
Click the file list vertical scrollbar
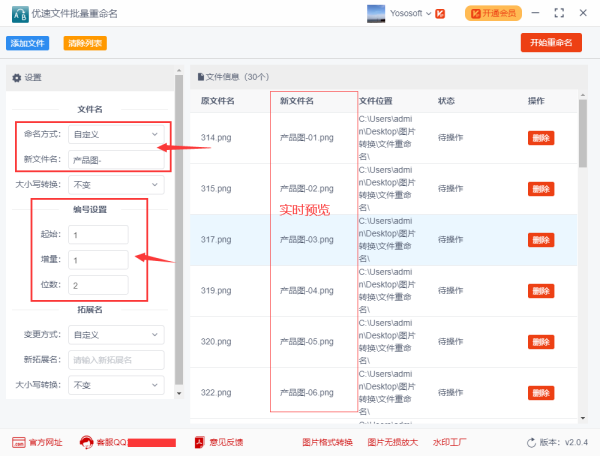(583, 130)
